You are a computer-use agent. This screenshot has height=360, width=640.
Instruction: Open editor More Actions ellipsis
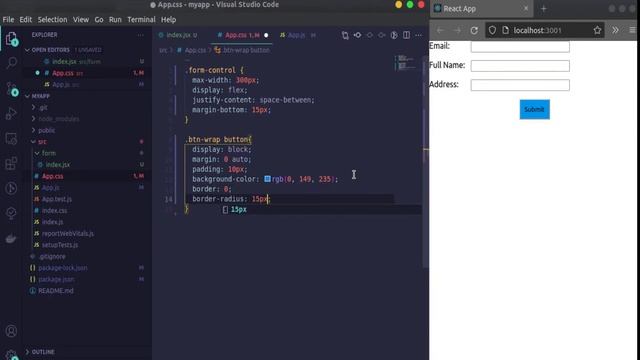coord(419,35)
